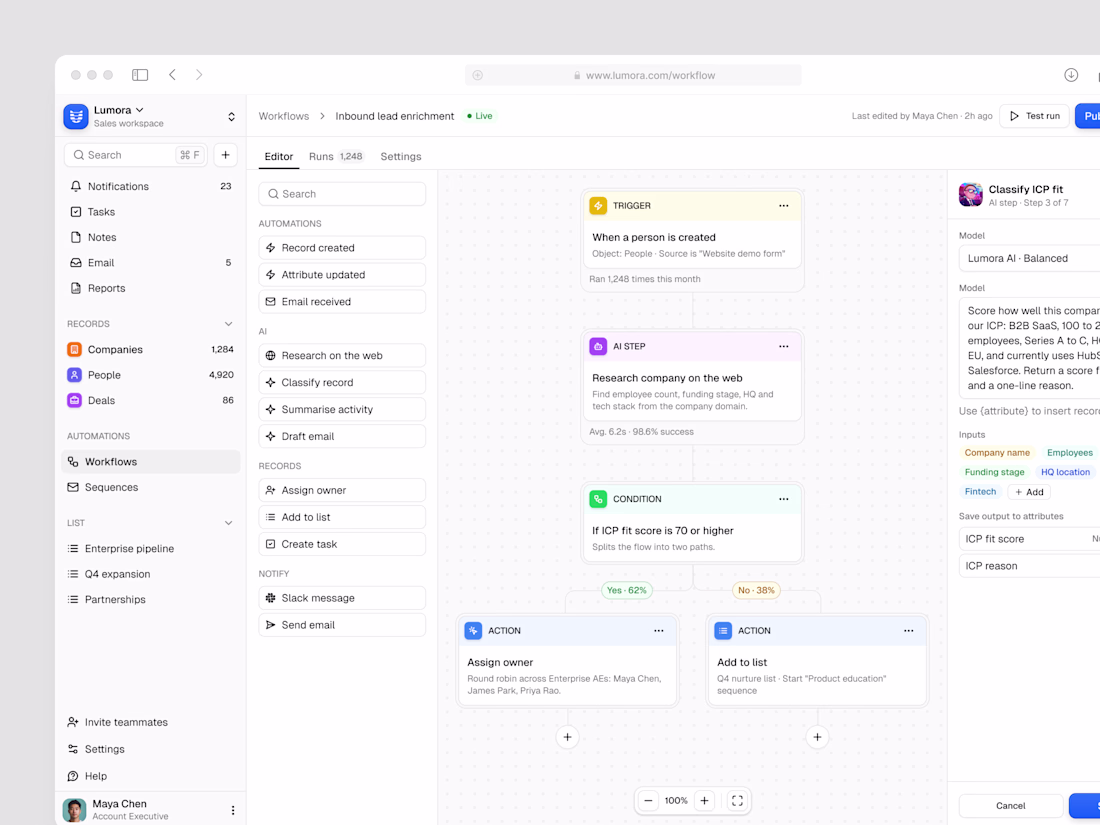Toggle the browser sidebar panel icon
Screen dimensions: 1100x825
pos(140,75)
